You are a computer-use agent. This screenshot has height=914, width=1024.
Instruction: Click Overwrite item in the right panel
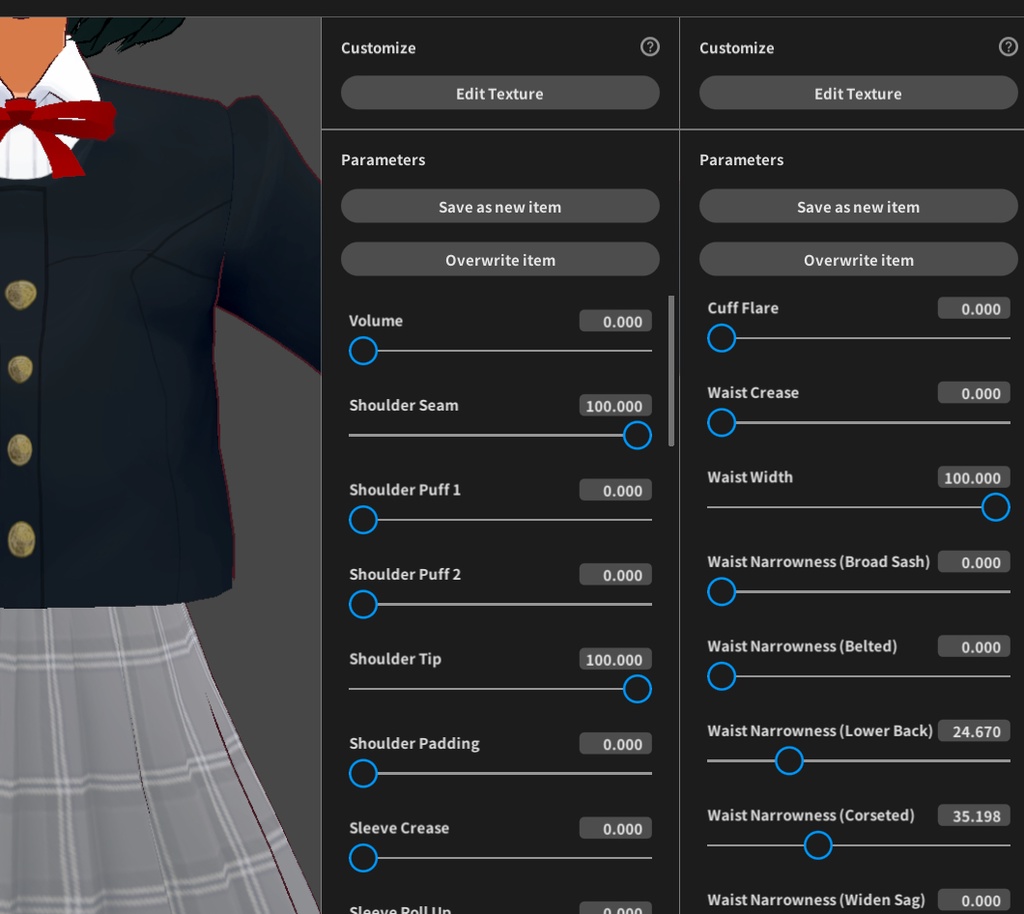858,259
